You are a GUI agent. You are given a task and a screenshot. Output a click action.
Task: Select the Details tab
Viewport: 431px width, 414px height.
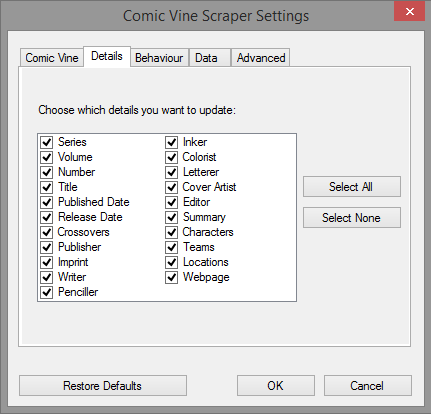pyautogui.click(x=107, y=56)
